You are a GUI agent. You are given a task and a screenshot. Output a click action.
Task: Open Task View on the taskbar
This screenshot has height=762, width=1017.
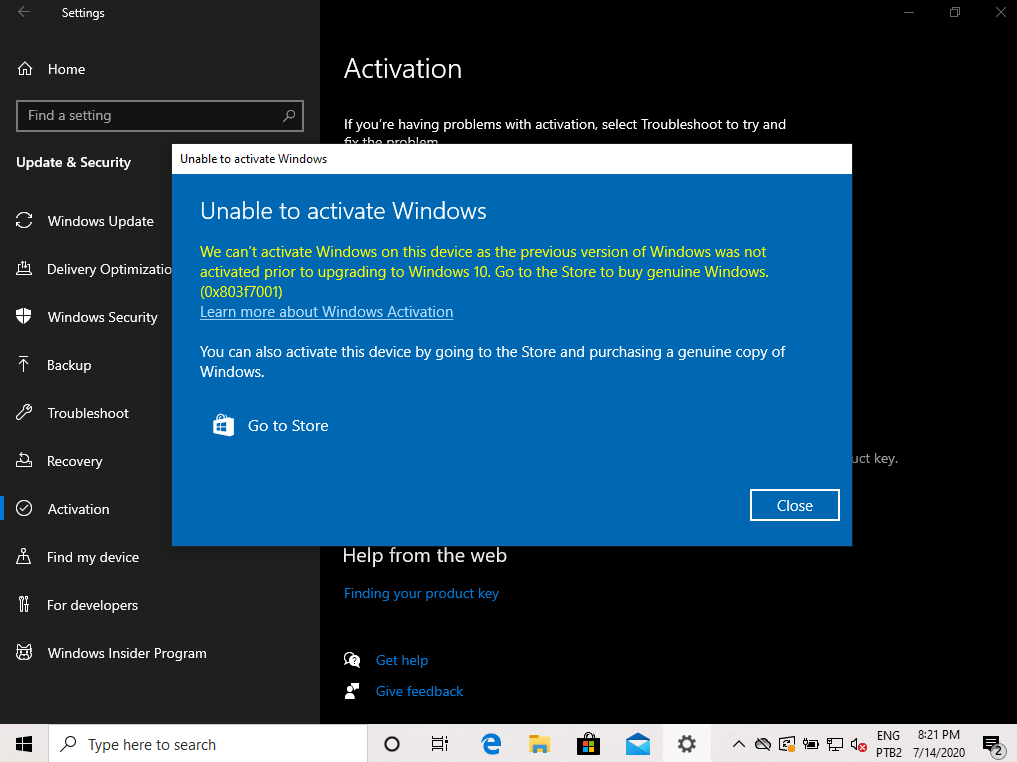(440, 744)
